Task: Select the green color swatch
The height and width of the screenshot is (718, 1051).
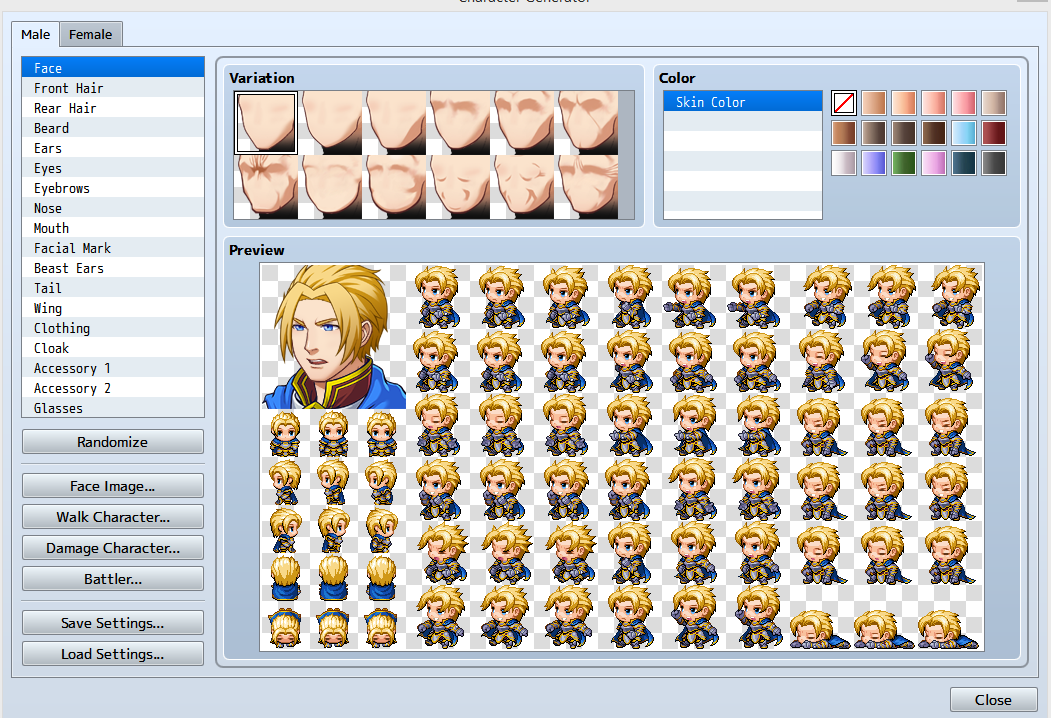Action: [904, 163]
